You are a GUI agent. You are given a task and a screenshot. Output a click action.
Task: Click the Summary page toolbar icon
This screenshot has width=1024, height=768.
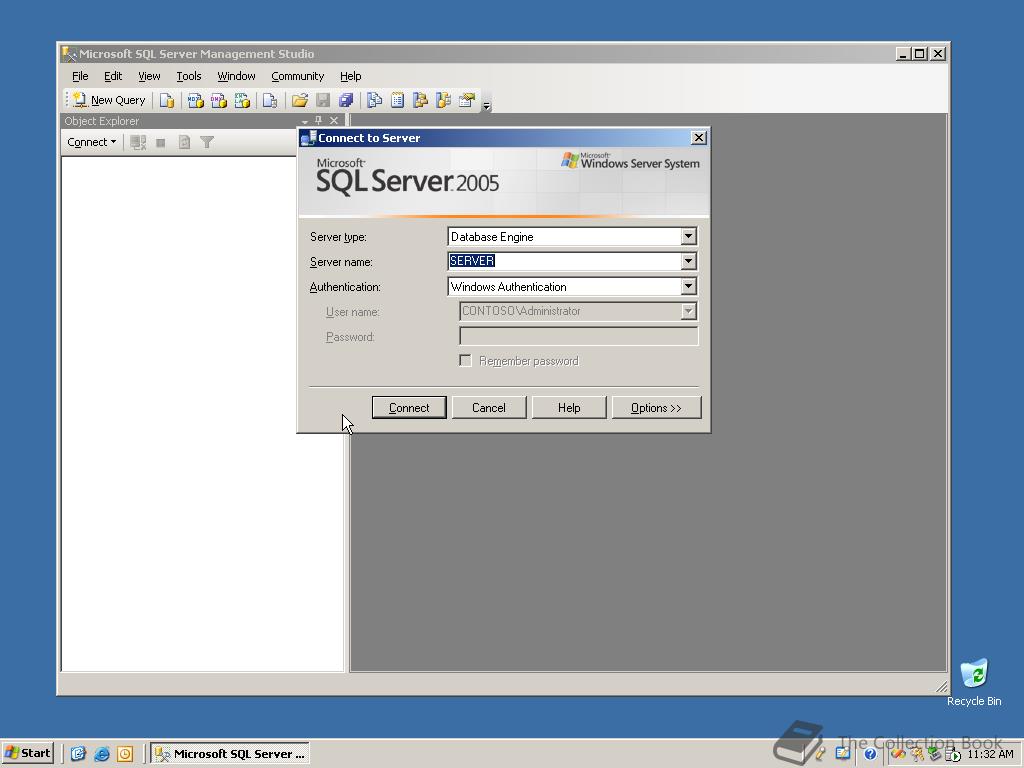pos(397,100)
